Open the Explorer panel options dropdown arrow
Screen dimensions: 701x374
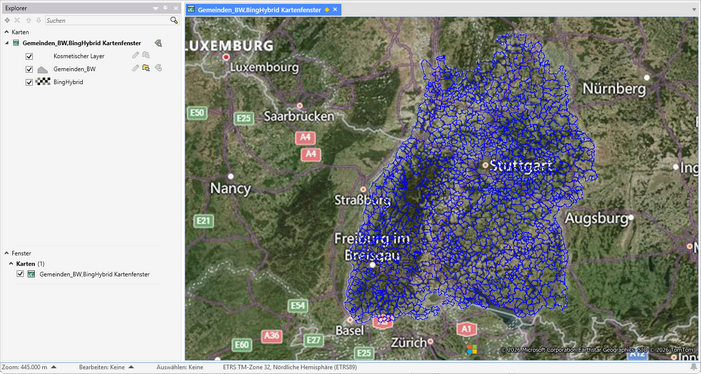coord(156,8)
